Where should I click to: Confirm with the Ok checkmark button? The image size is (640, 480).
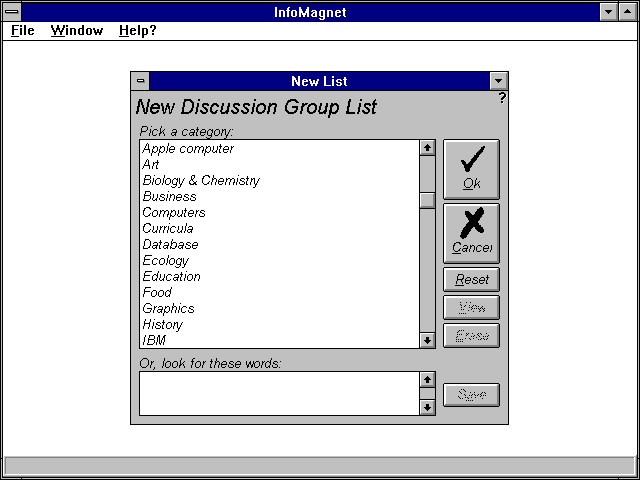[x=471, y=168]
